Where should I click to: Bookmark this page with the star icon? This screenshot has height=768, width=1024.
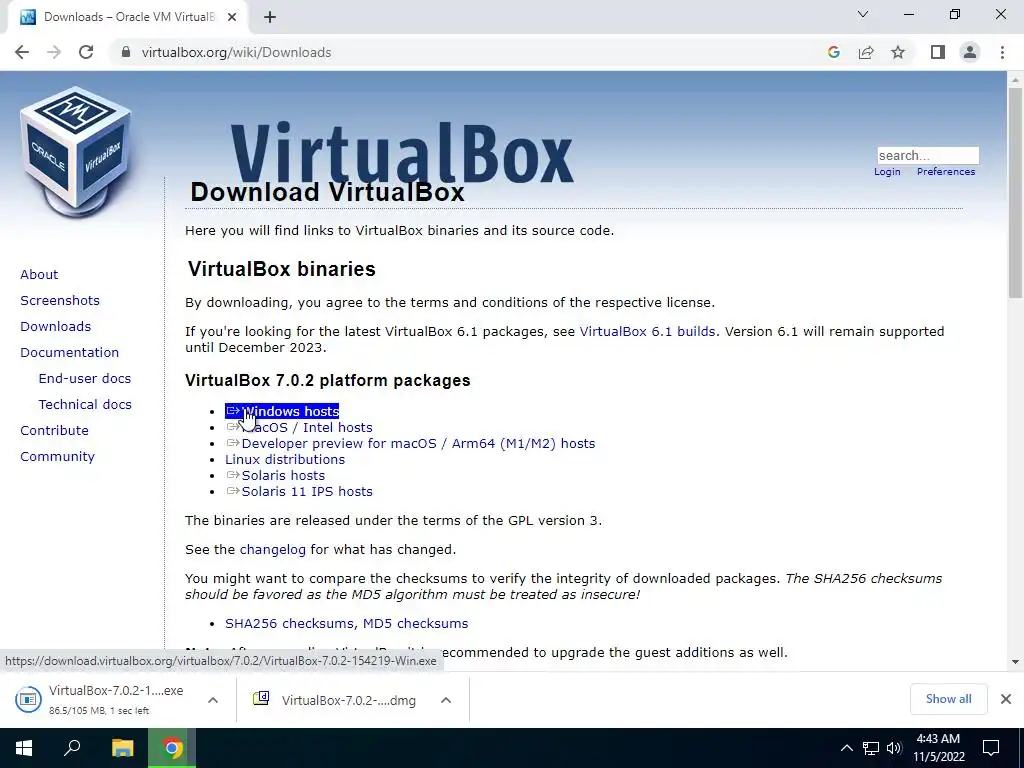pyautogui.click(x=898, y=52)
